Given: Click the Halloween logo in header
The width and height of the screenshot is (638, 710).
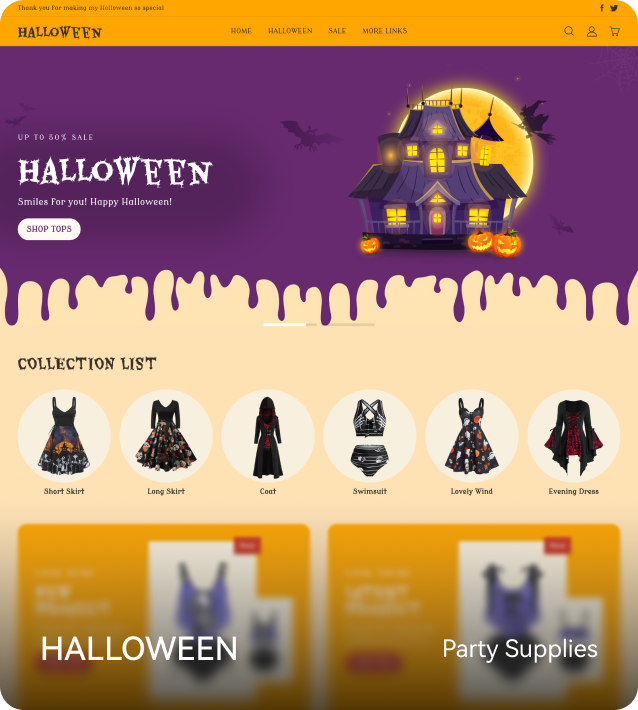Looking at the screenshot, I should coord(60,32).
